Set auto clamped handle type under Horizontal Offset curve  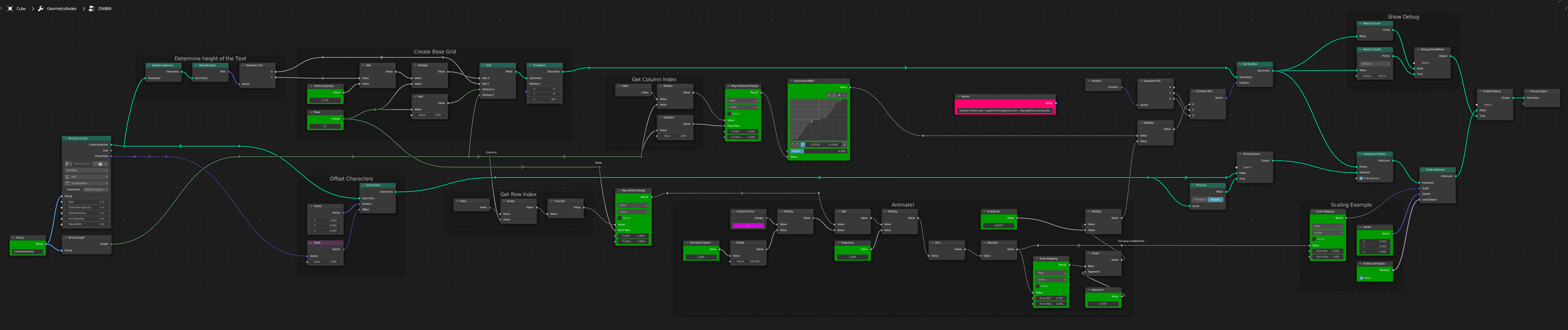(803, 145)
